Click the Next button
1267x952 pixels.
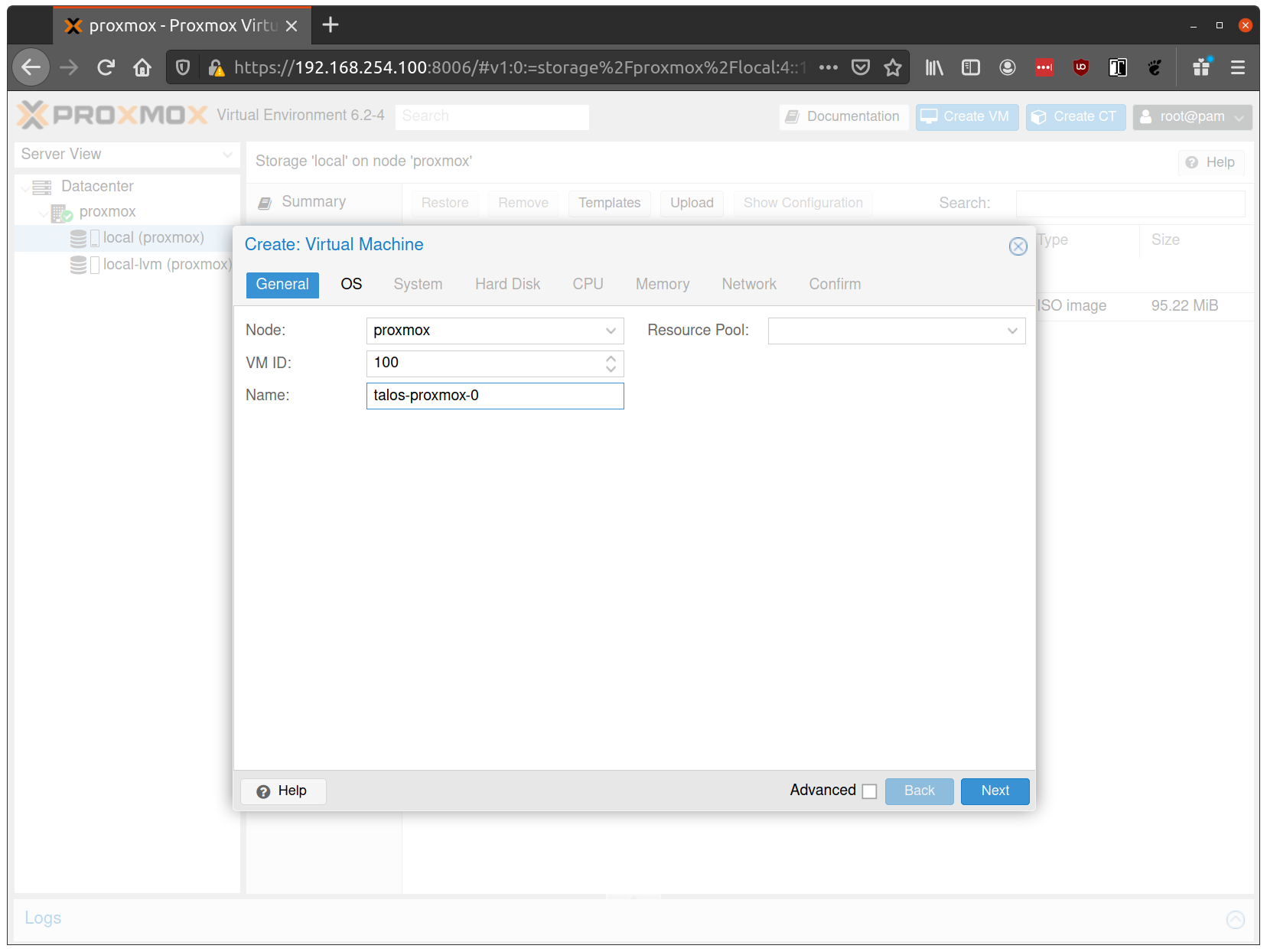tap(995, 791)
